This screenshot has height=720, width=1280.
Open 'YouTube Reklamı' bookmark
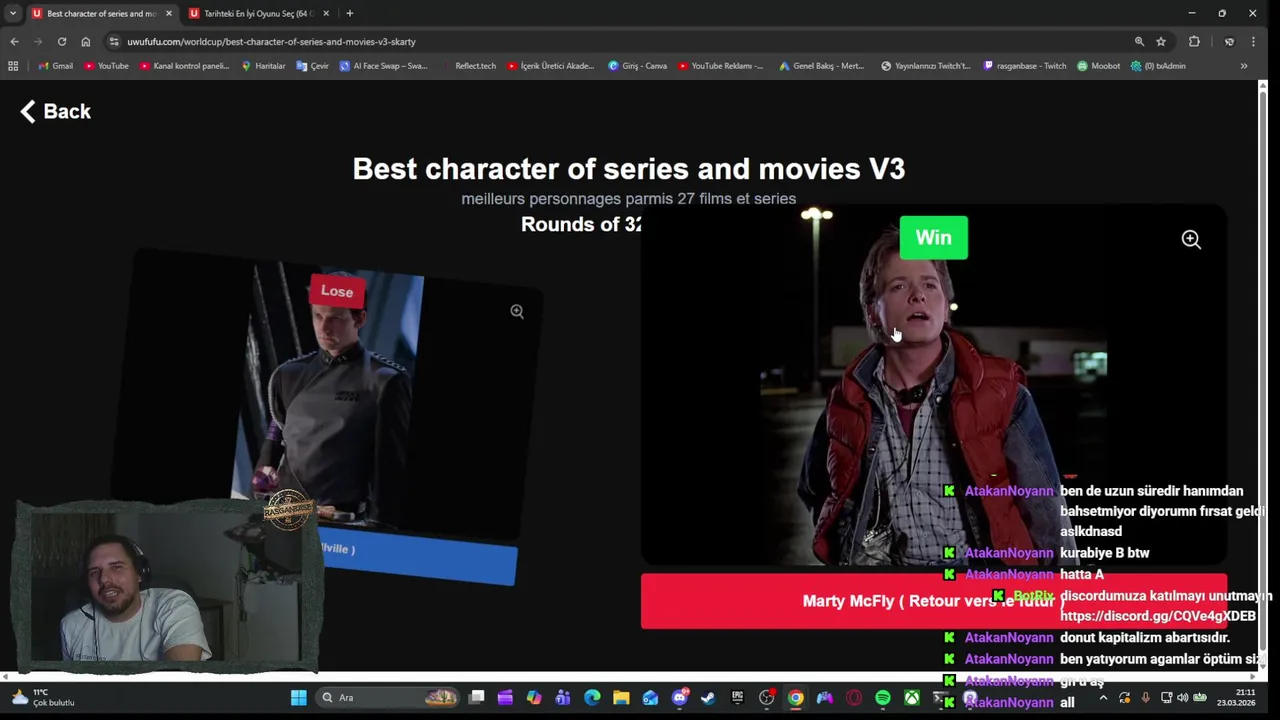(x=720, y=66)
